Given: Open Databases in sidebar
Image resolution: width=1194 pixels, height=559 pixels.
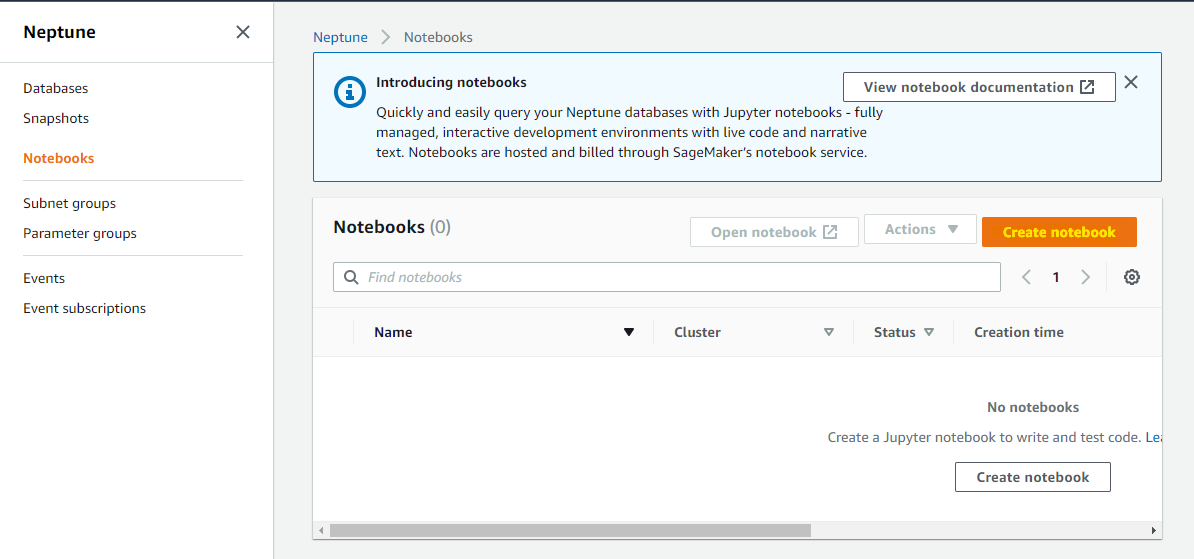Looking at the screenshot, I should point(56,88).
